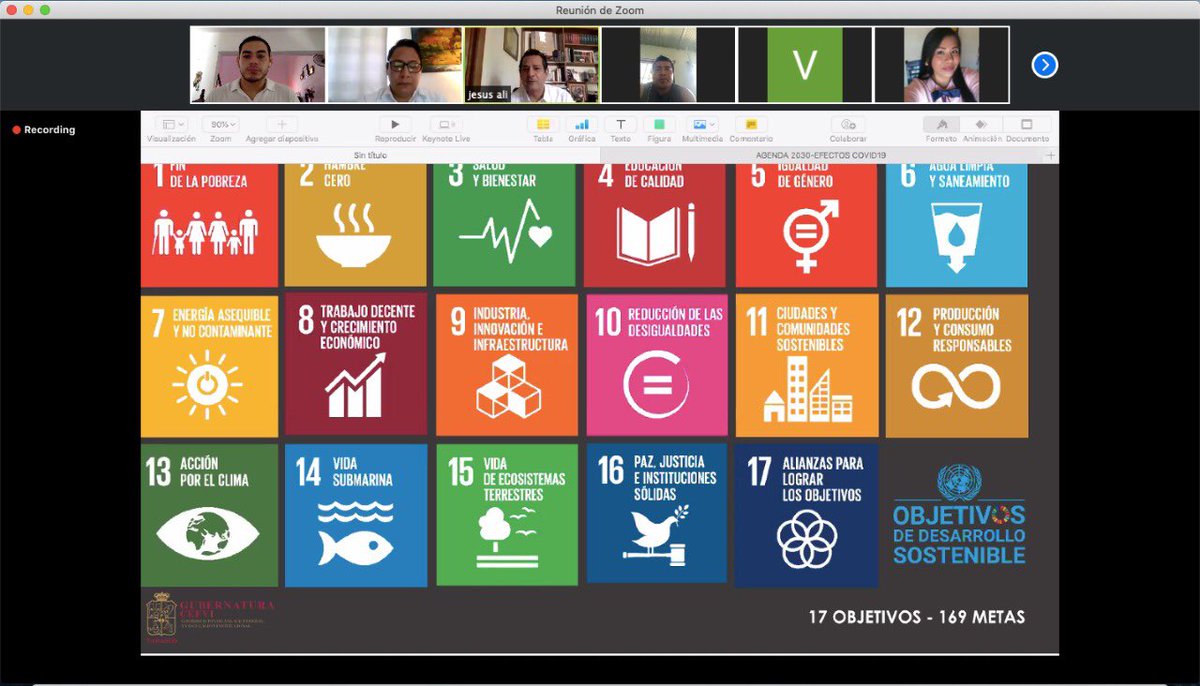Image resolution: width=1200 pixels, height=686 pixels.
Task: Click the Paz, Justicia e Instituciones Sólidas tile
Action: click(657, 512)
